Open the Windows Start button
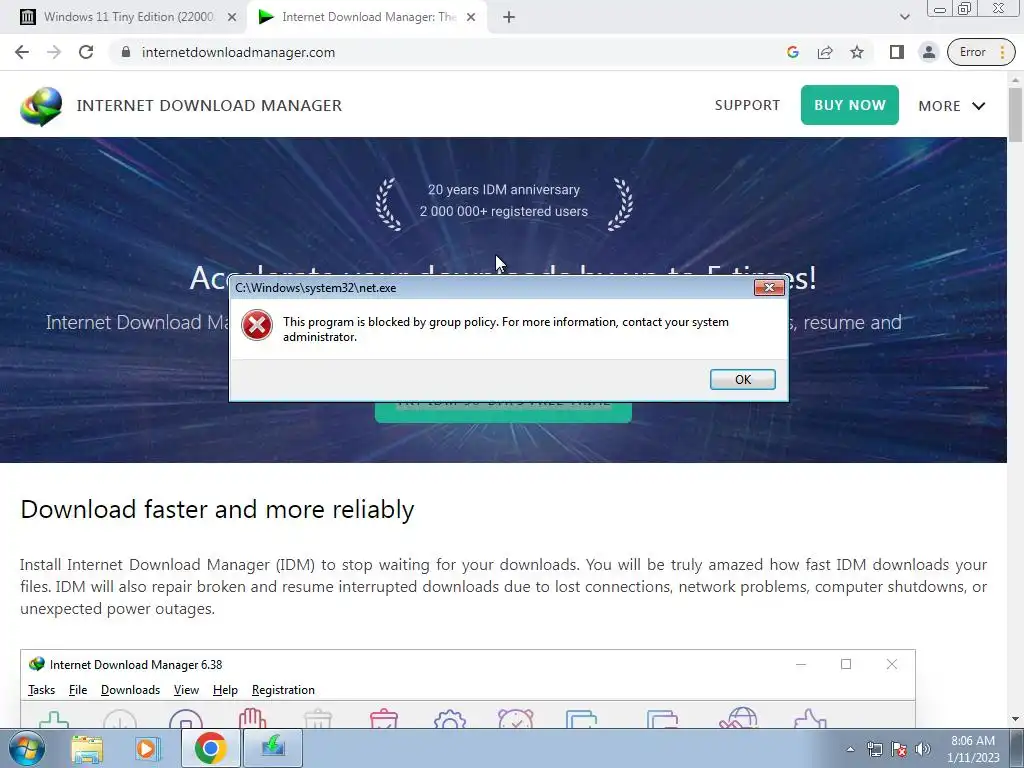The height and width of the screenshot is (768, 1024). tap(27, 748)
